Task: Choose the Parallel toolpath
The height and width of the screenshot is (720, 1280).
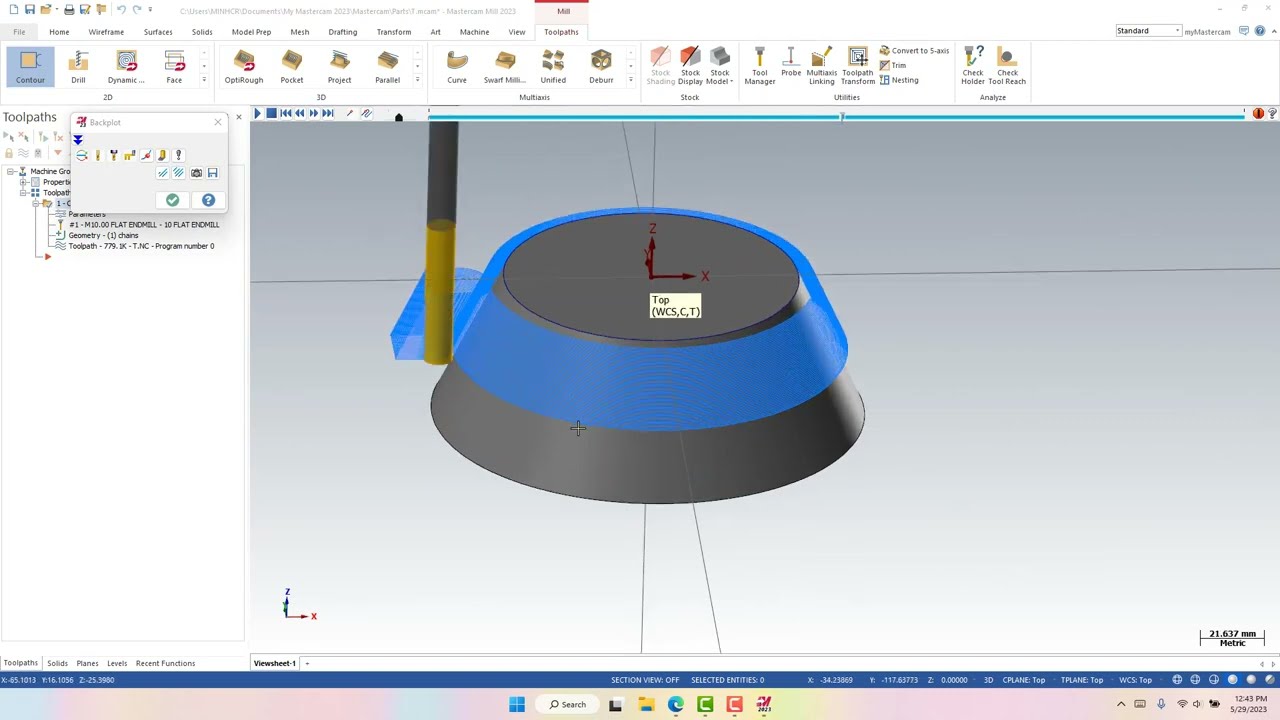Action: [x=388, y=68]
